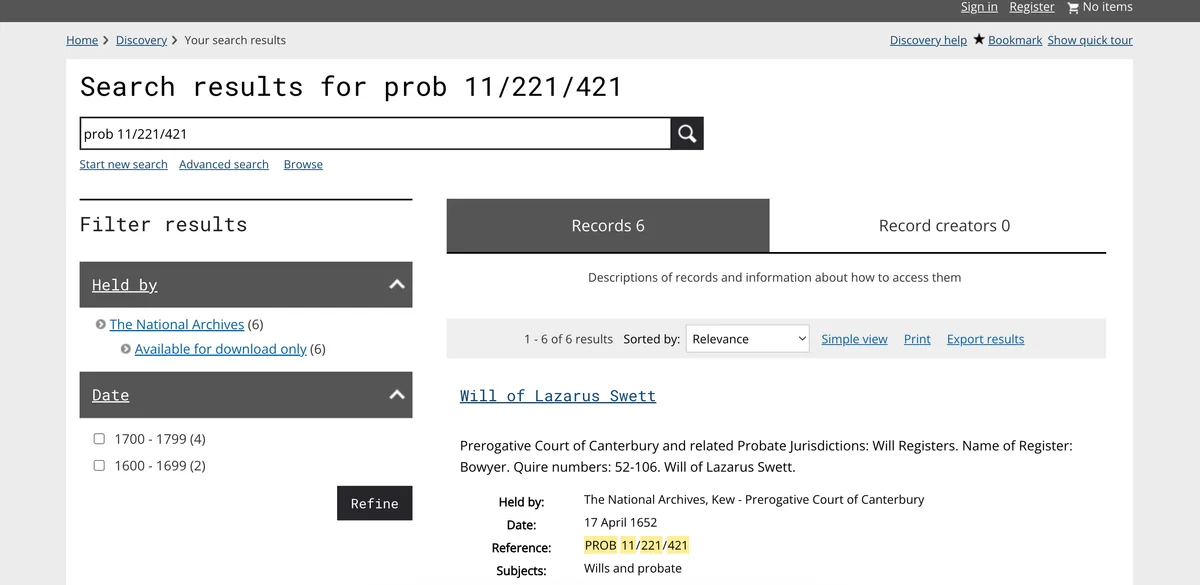Switch to Simple view
The height and width of the screenshot is (585, 1200).
(x=854, y=339)
